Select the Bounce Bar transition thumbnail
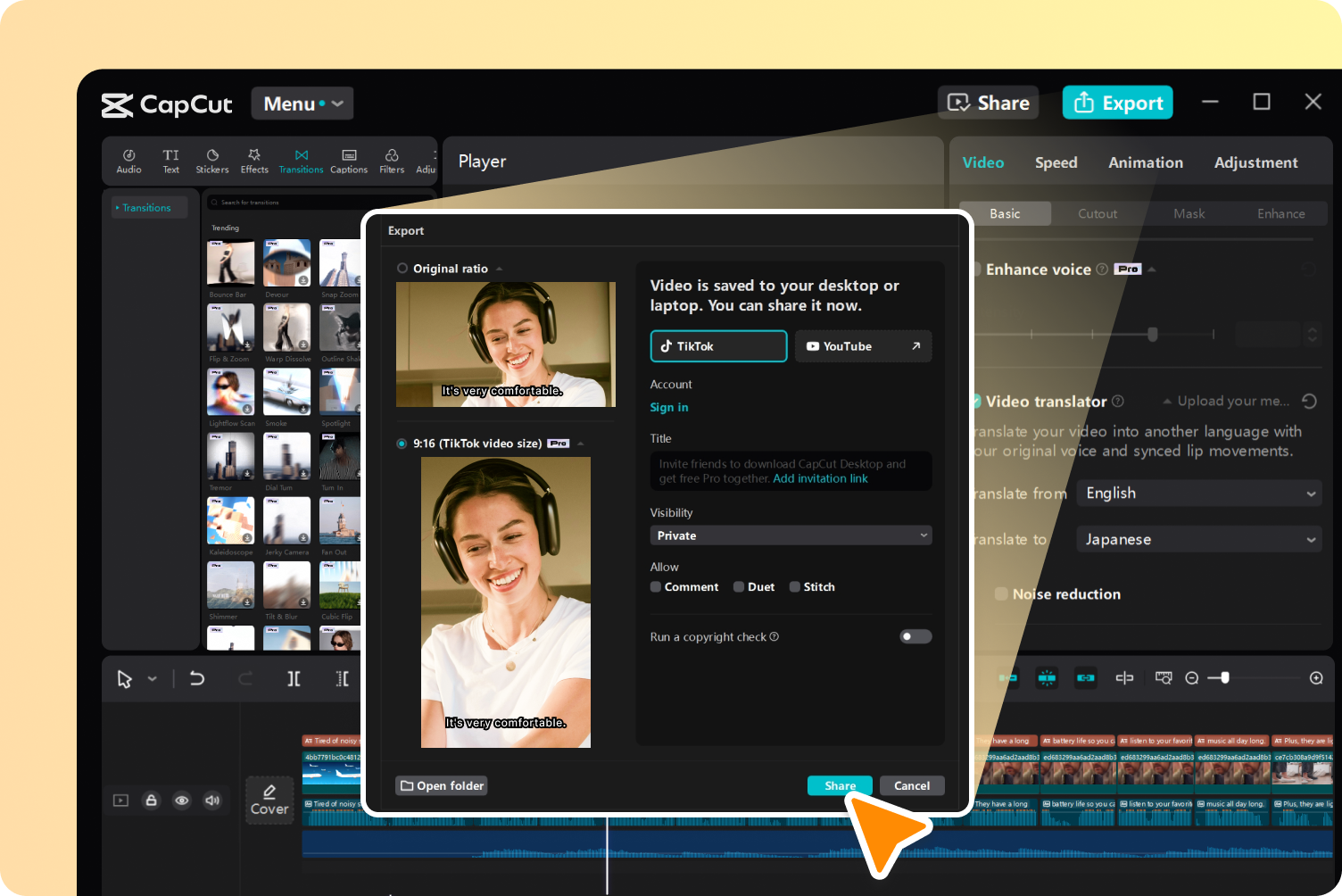Viewport: 1342px width, 896px height. [x=230, y=262]
